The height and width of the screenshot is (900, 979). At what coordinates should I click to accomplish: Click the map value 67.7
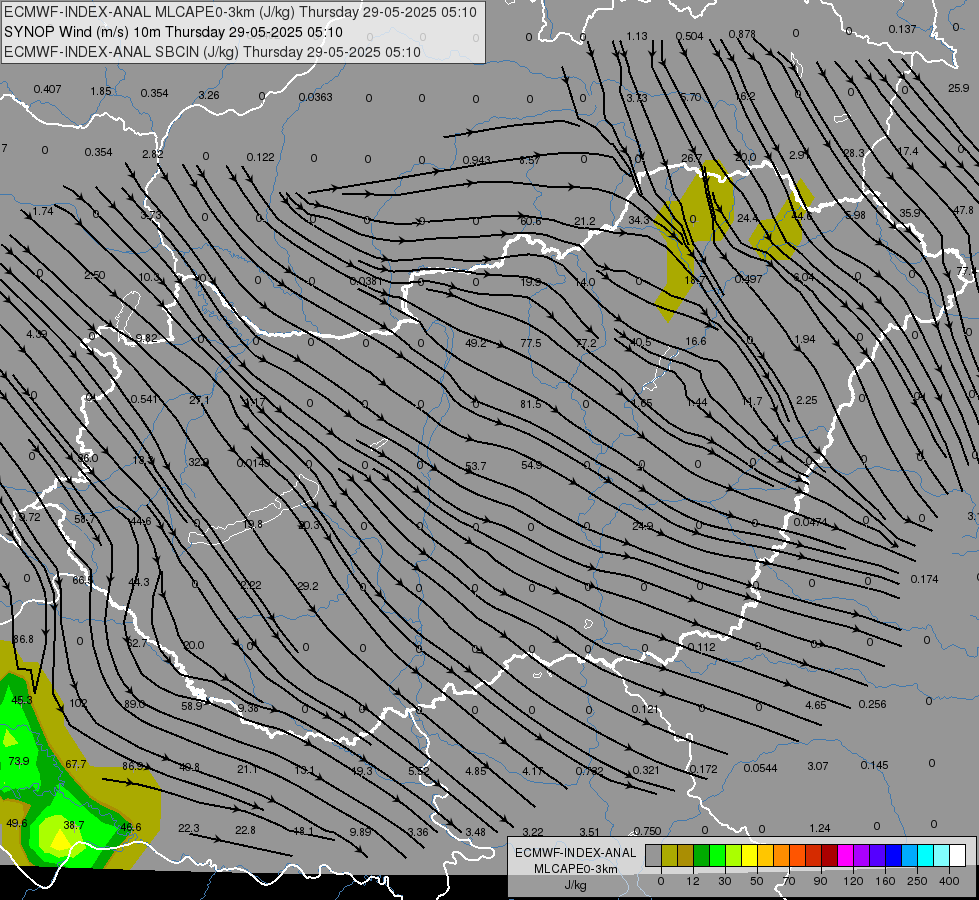pyautogui.click(x=76, y=764)
